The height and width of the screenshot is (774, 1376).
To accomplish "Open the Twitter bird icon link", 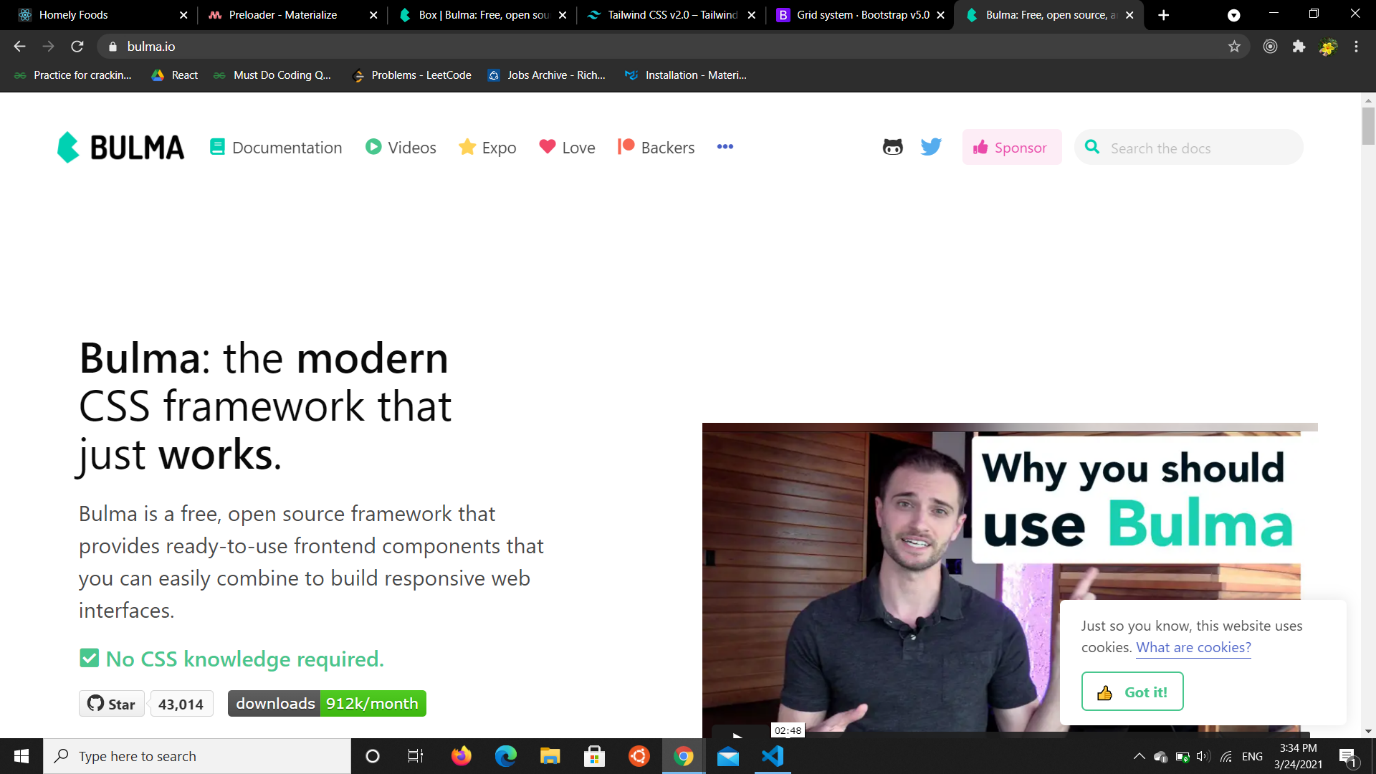I will [x=931, y=147].
